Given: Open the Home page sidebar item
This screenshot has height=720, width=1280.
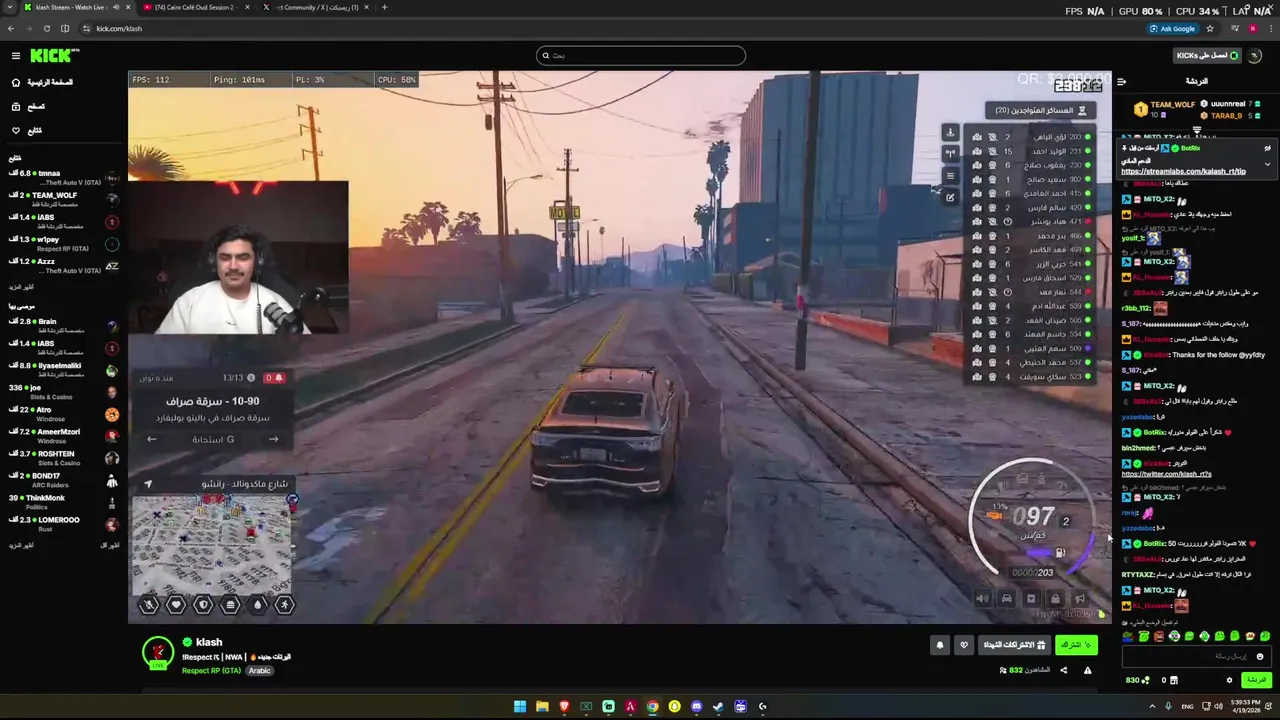Looking at the screenshot, I should click(43, 82).
